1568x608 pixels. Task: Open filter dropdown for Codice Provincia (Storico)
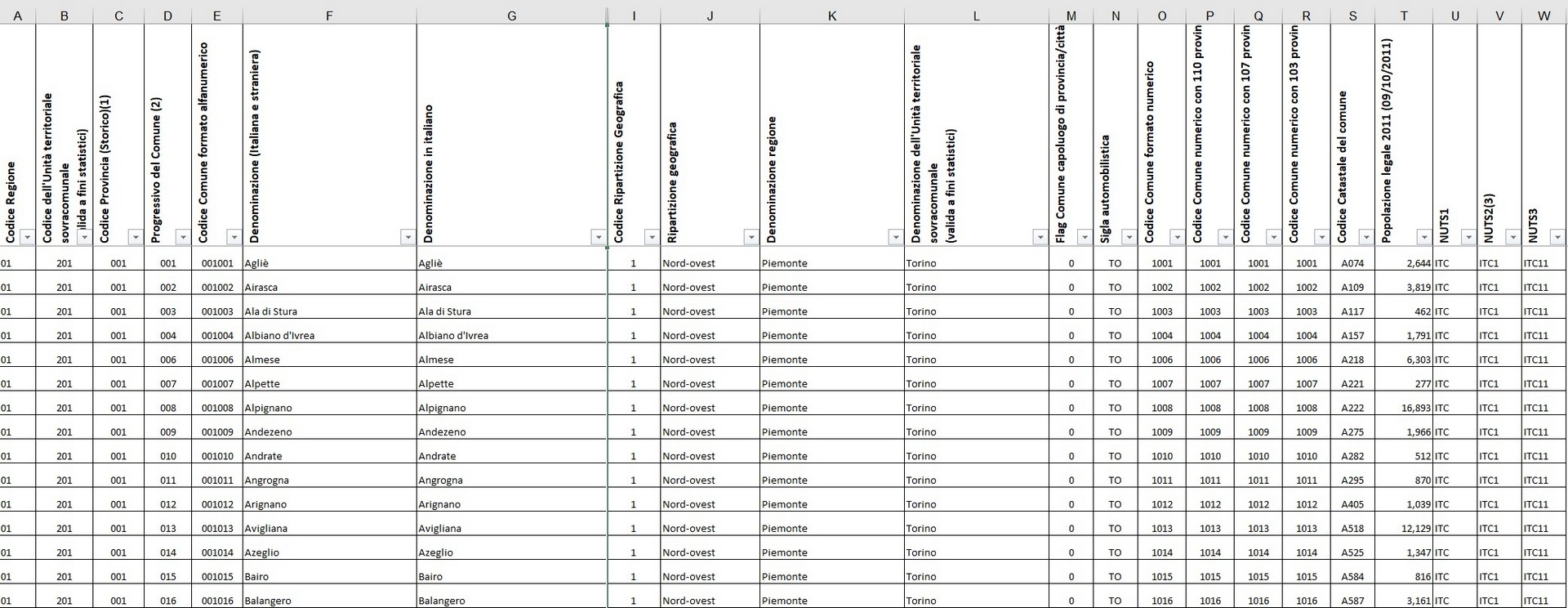(135, 237)
